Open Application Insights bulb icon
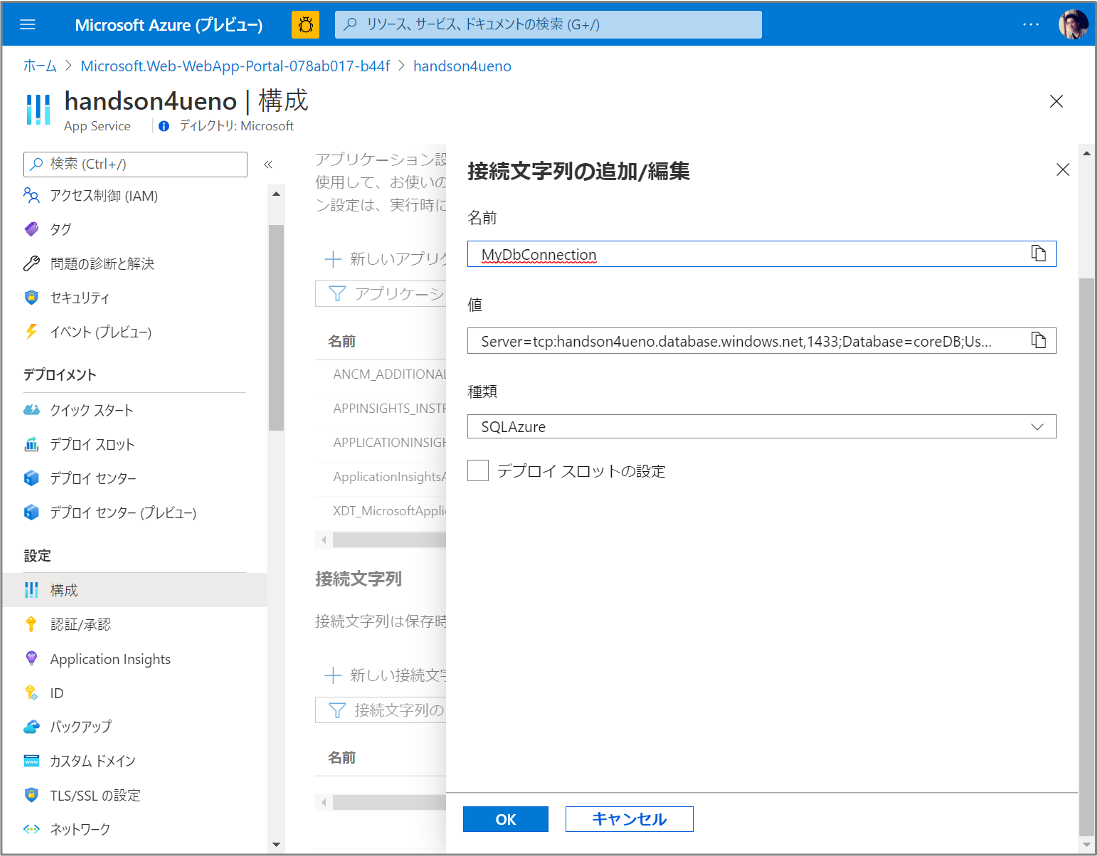This screenshot has height=856, width=1097. 31,659
